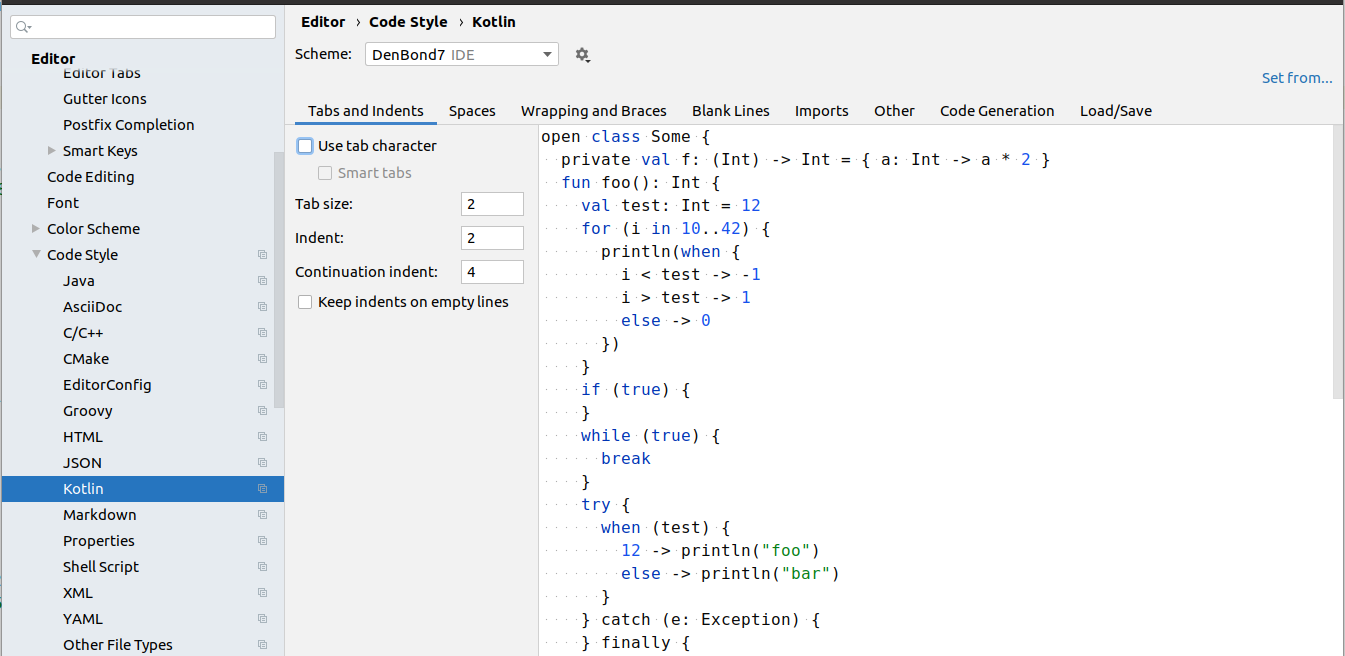Enable the Use tab character checkbox
This screenshot has height=656, width=1345.
point(305,146)
